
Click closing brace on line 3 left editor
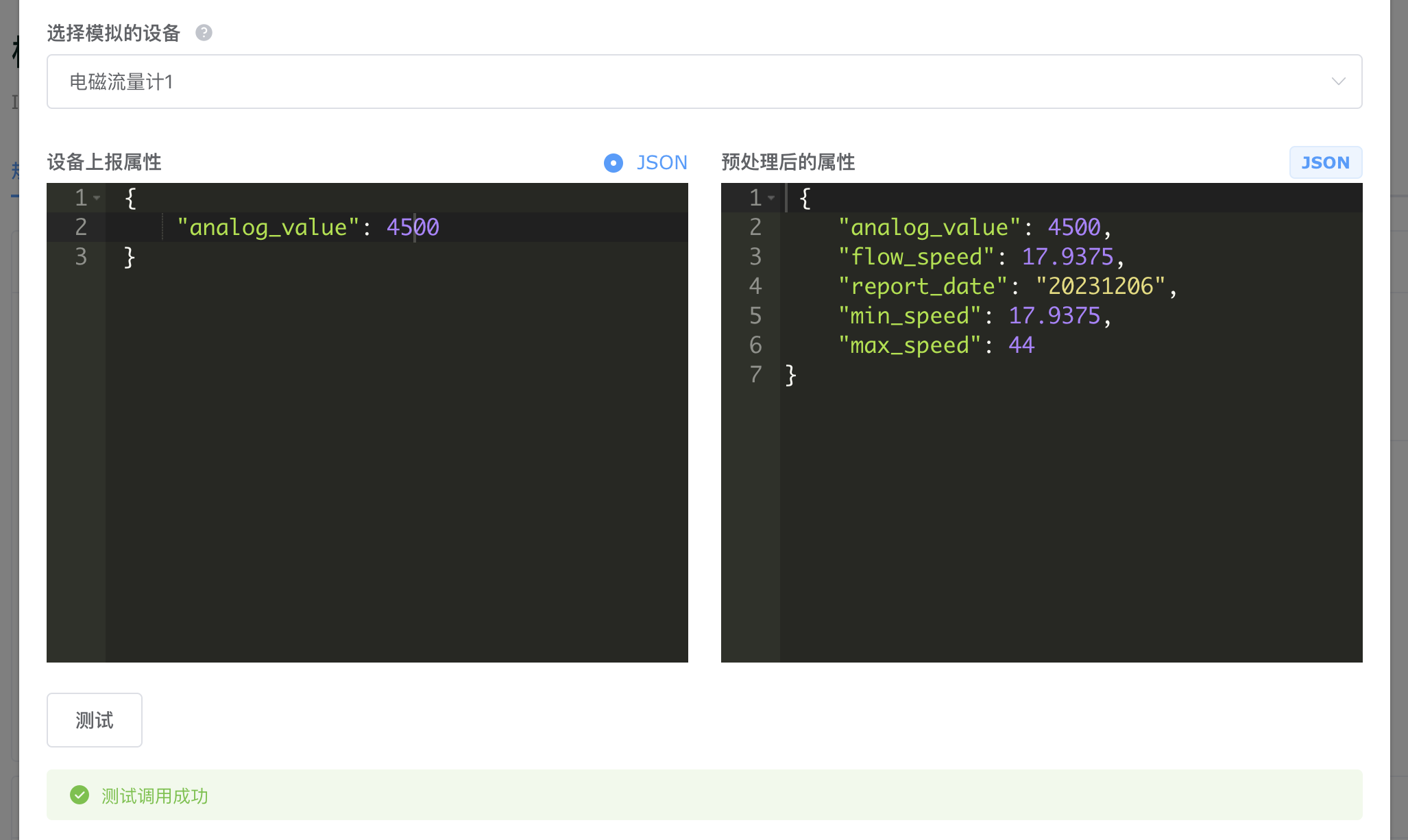click(130, 257)
